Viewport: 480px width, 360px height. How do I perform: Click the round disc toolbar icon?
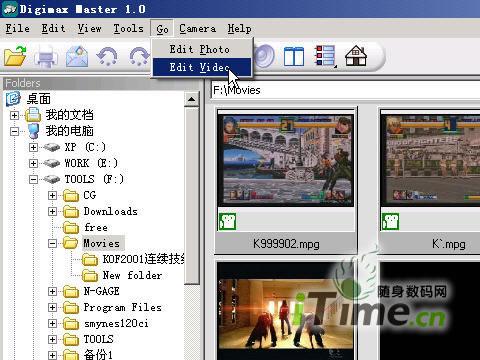(x=265, y=56)
